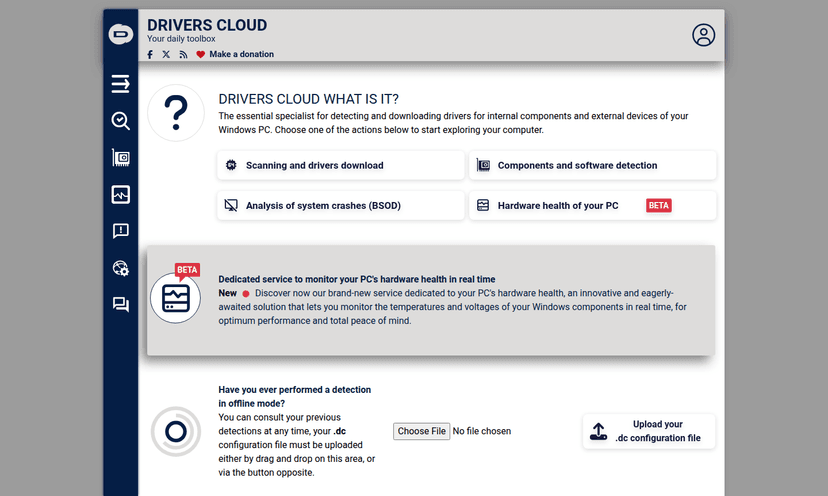Click the upload arrow icon

click(x=598, y=432)
